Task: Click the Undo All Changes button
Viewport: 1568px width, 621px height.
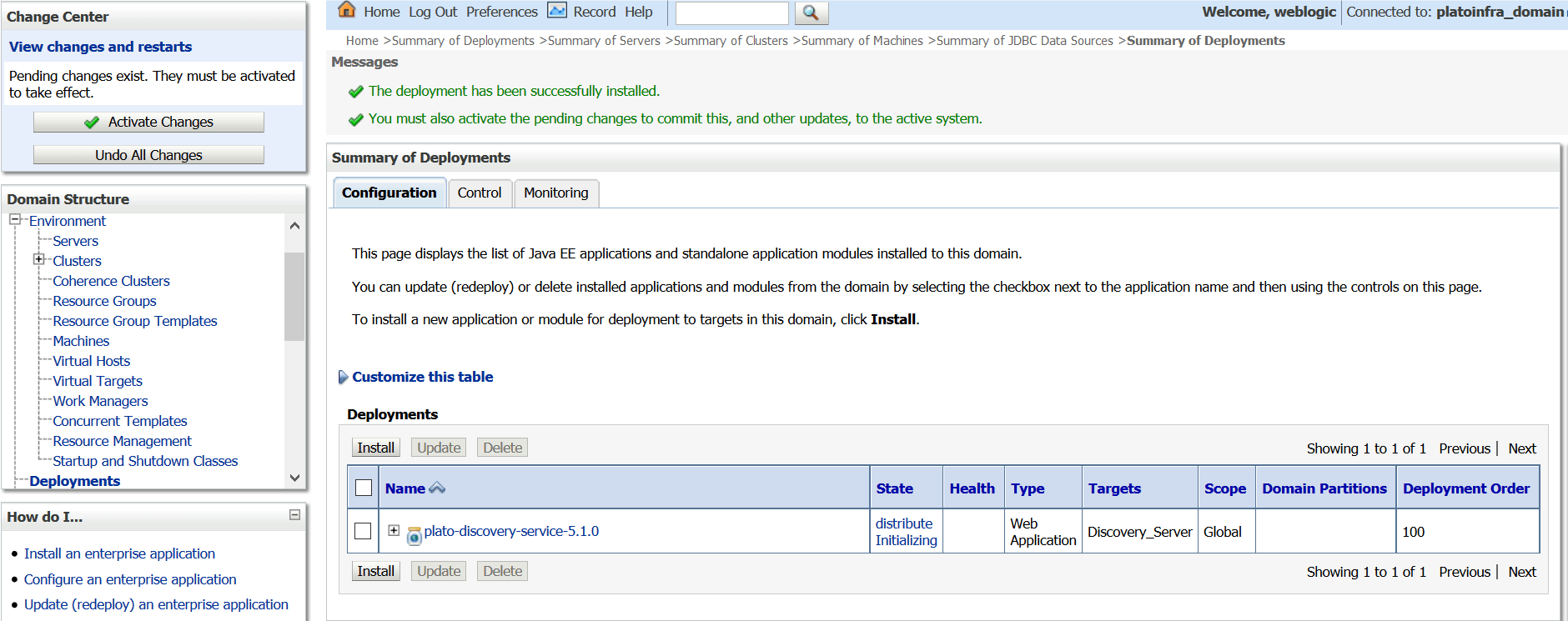Action: point(148,155)
